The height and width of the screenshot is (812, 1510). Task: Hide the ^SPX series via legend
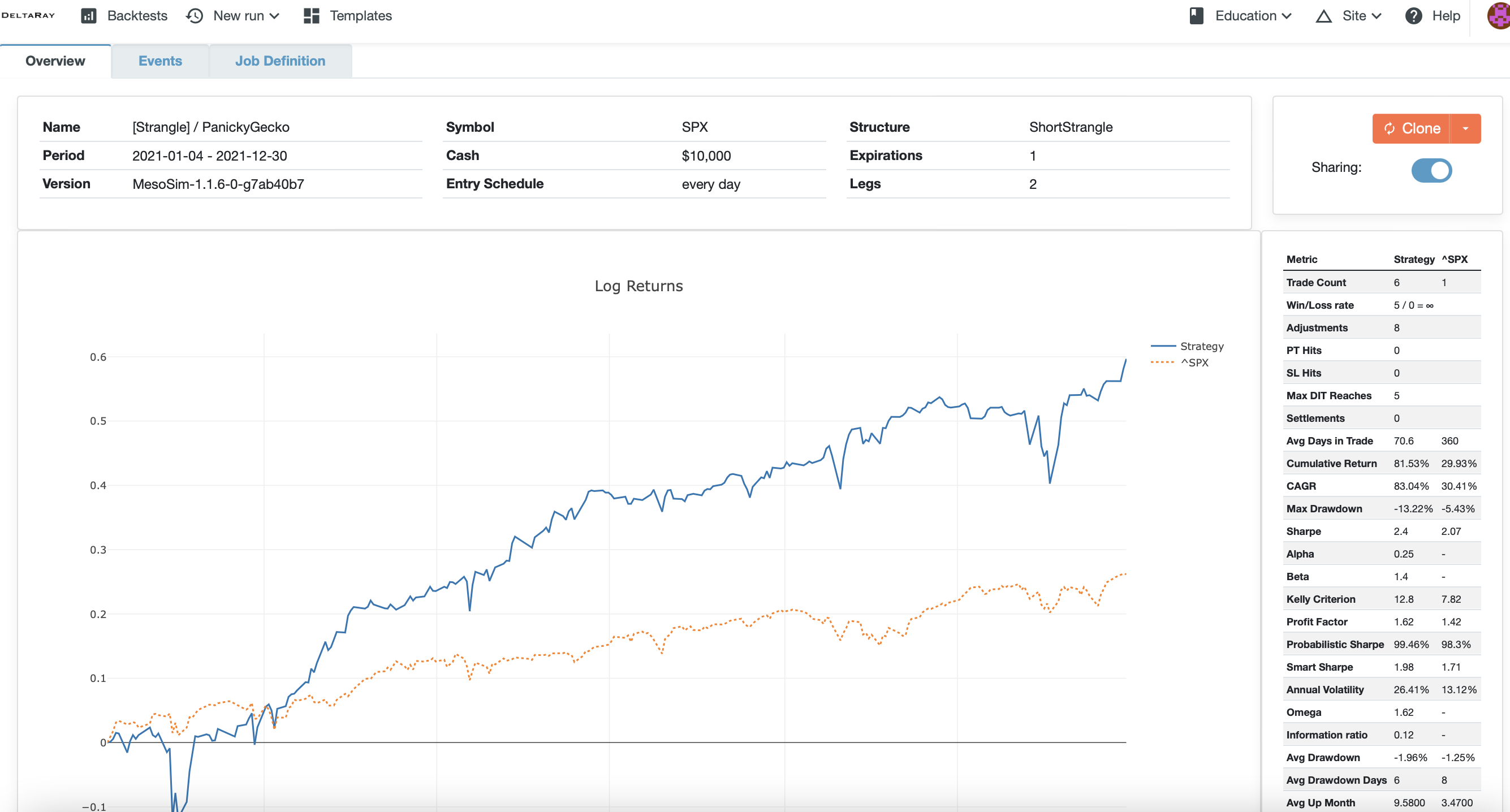point(1193,362)
